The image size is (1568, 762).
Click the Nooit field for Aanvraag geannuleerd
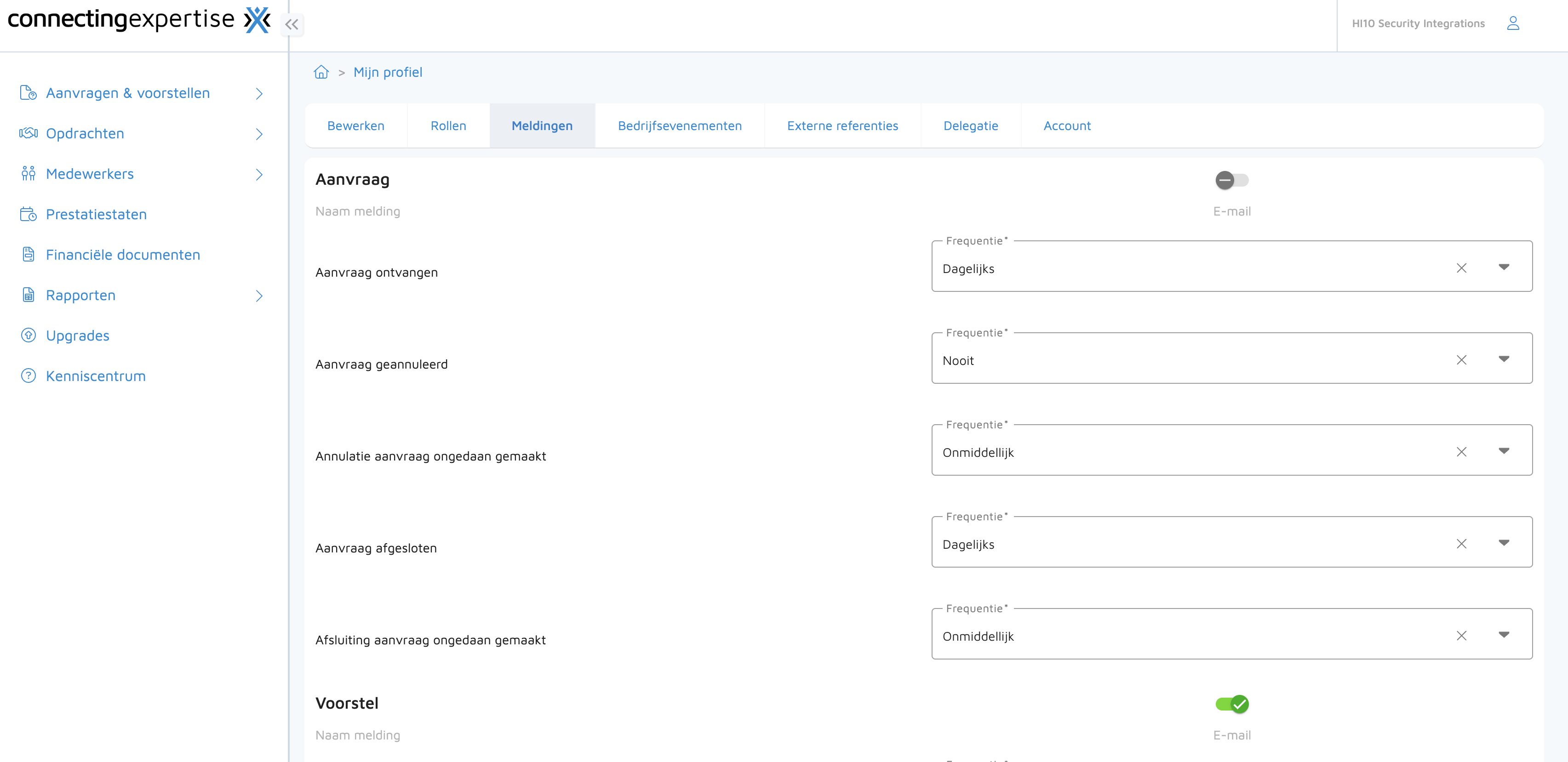click(1232, 358)
